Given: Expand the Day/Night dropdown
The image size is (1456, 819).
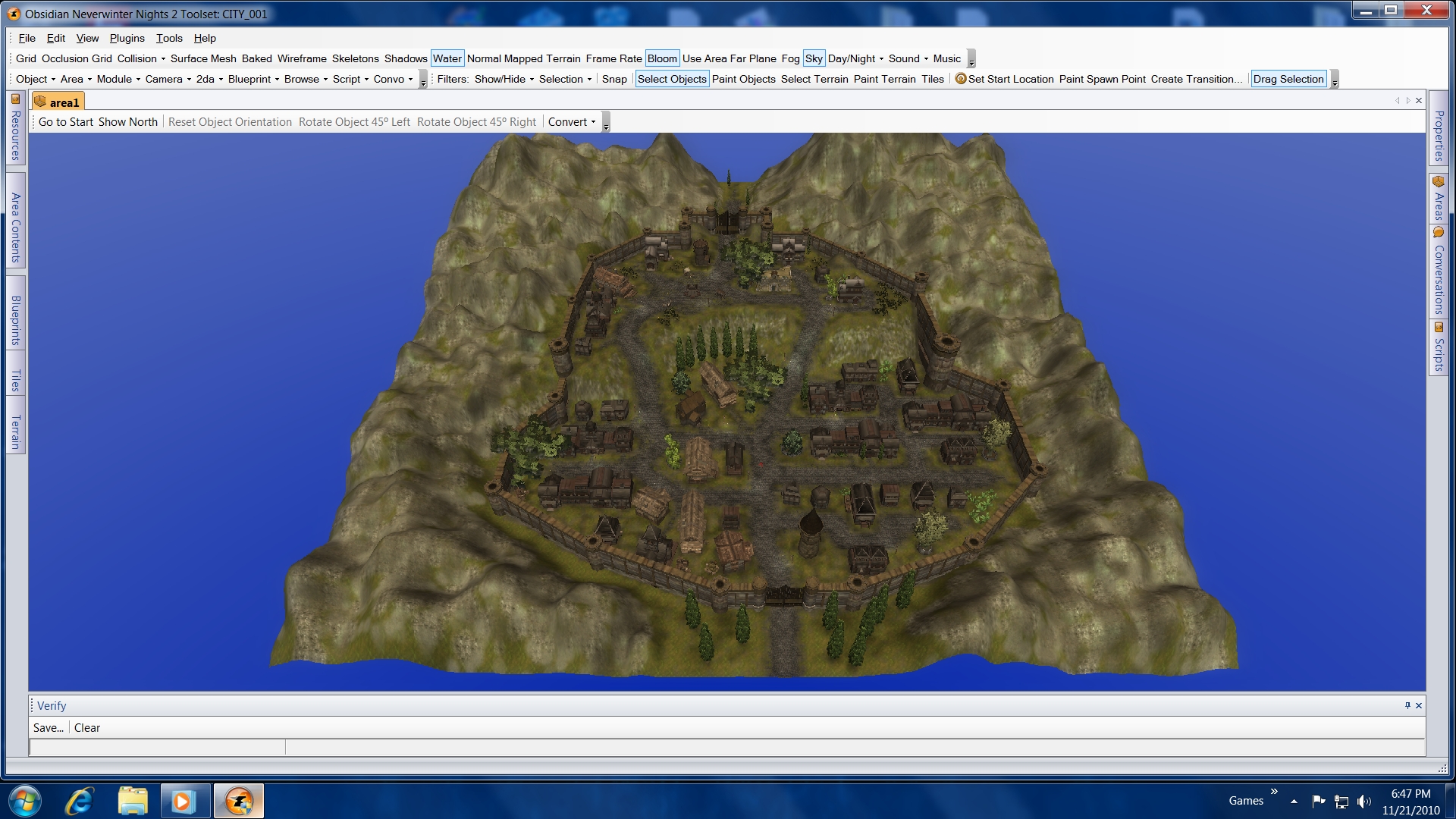Looking at the screenshot, I should click(855, 58).
